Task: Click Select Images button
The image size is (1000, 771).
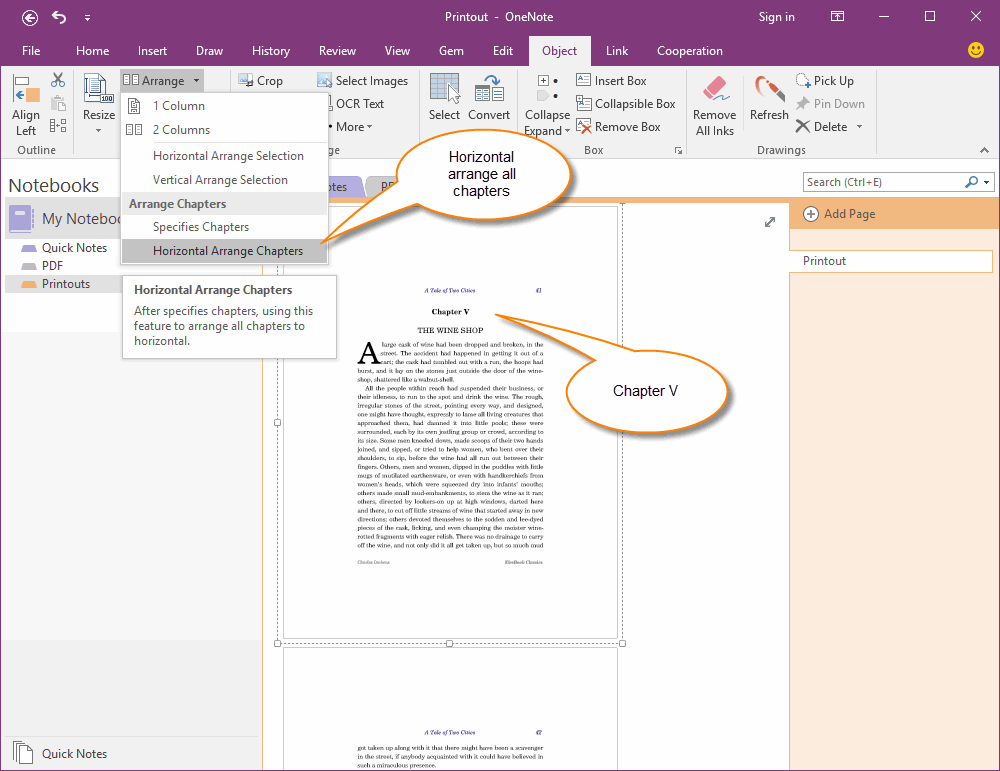Action: (362, 80)
